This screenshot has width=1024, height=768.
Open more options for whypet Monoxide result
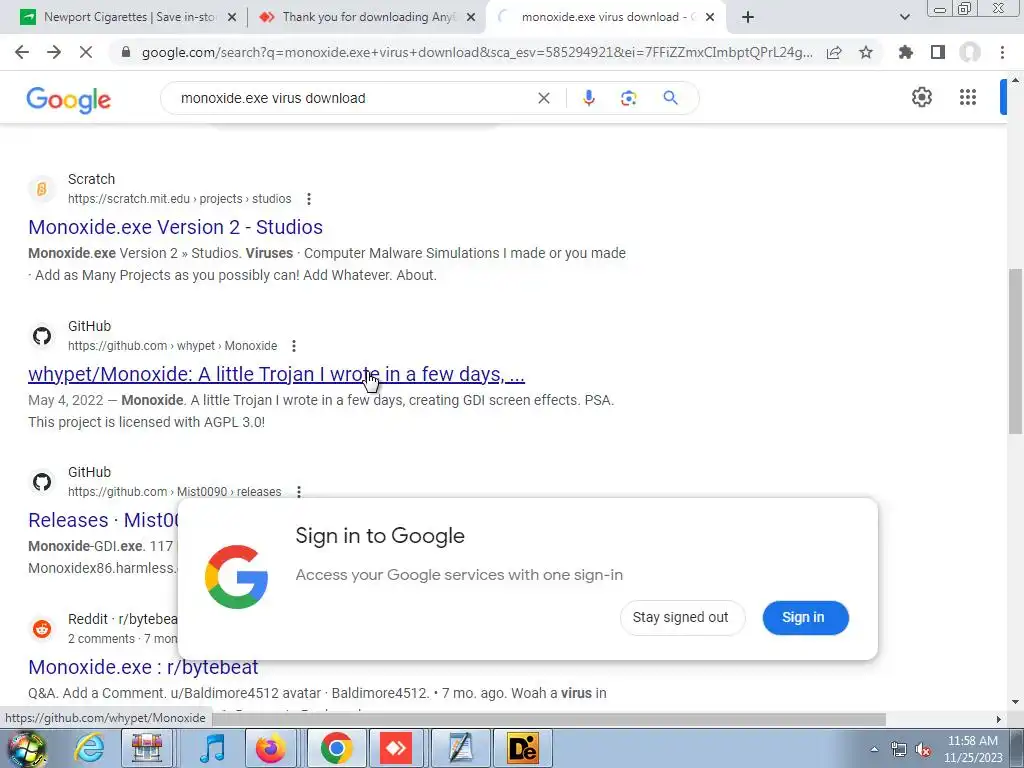coord(294,345)
